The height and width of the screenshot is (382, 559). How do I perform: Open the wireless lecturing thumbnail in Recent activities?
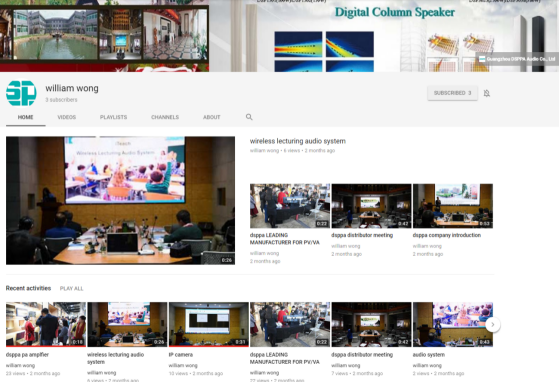(x=127, y=325)
